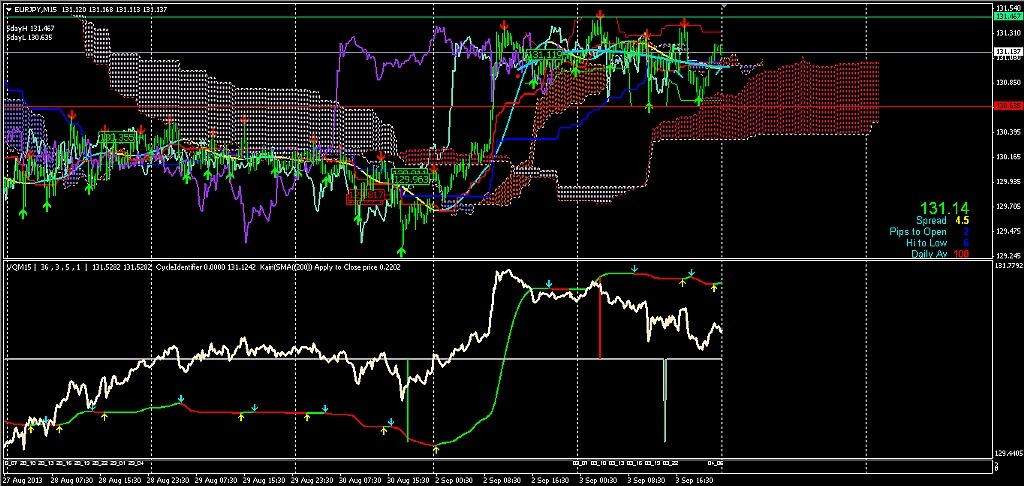Select the green vertical spike in indicator window

click(x=407, y=400)
